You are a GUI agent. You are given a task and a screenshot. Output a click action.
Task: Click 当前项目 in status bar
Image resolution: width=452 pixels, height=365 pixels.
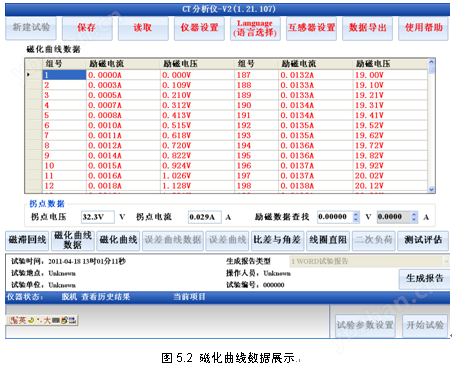click(x=189, y=297)
